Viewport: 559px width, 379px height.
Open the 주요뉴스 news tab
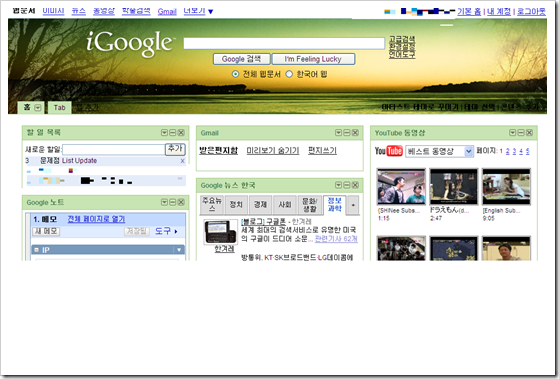(x=212, y=205)
